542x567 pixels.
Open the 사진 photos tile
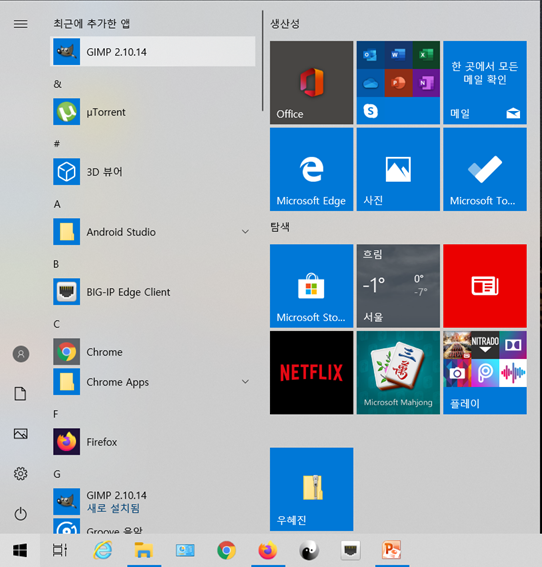[x=398, y=169]
